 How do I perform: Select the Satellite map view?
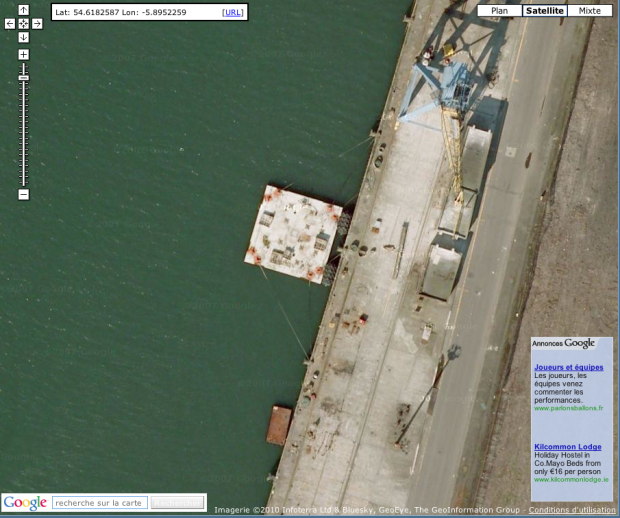(x=544, y=11)
